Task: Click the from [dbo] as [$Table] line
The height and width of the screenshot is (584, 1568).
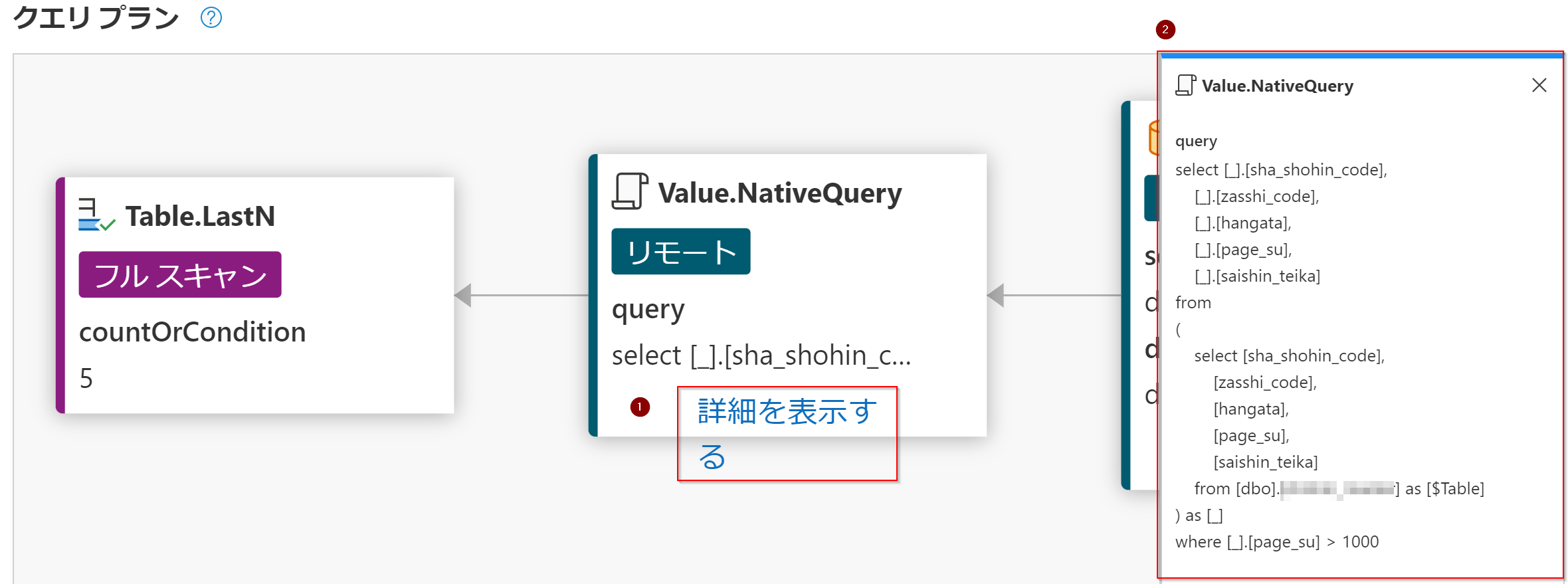Action: tap(1339, 489)
